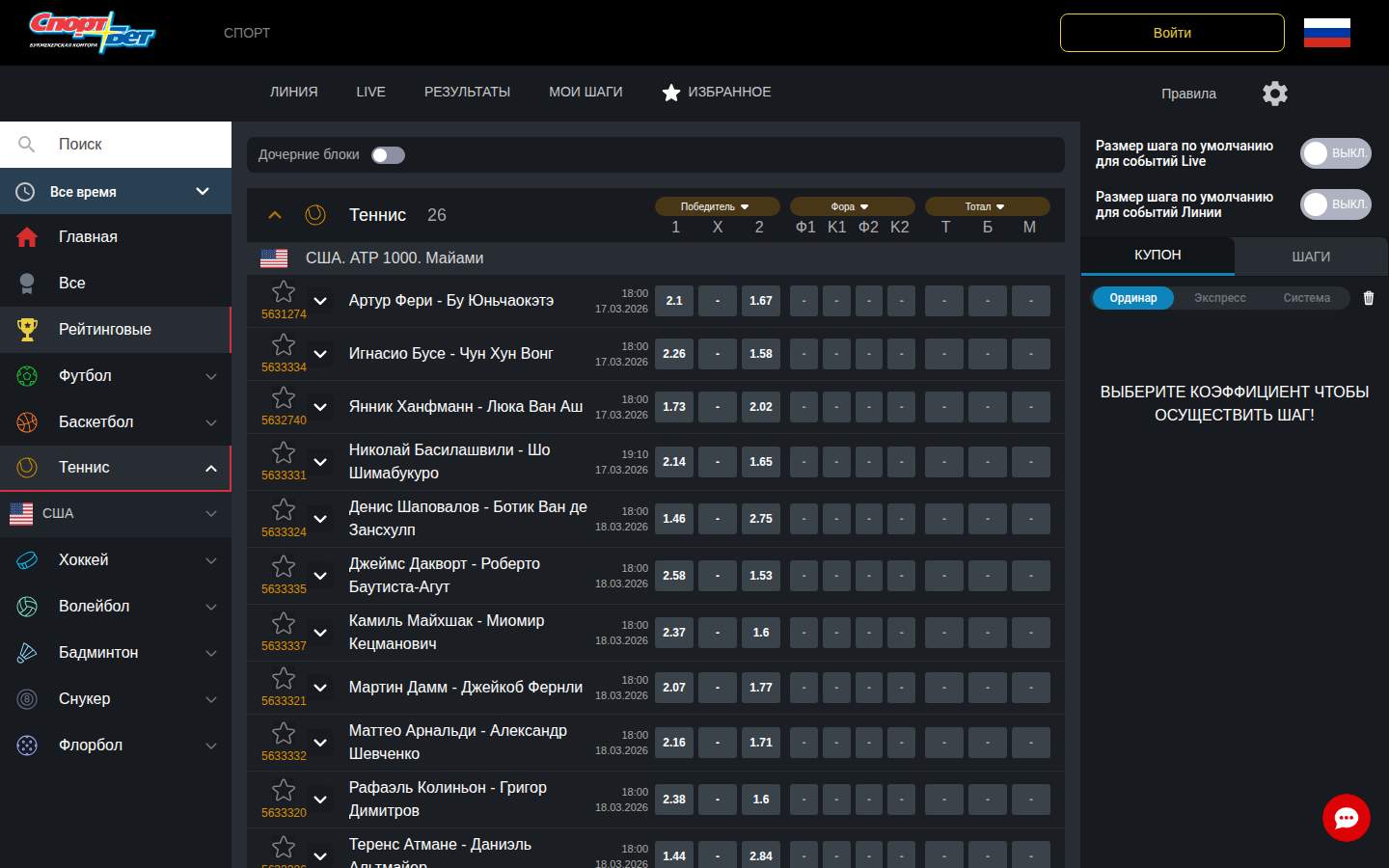This screenshot has width=1389, height=868.
Task: Click the Russian flag language icon
Action: click(1326, 33)
